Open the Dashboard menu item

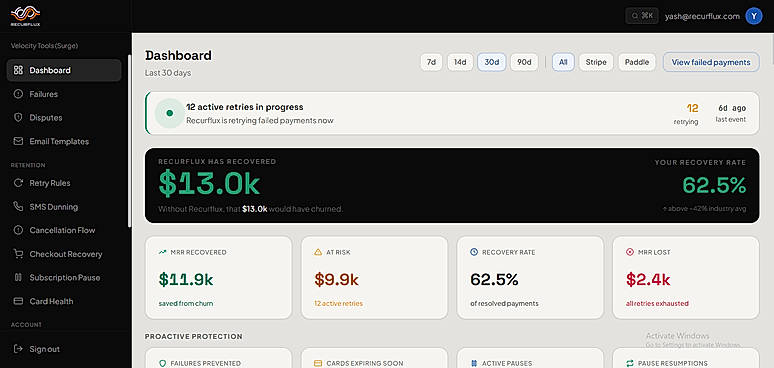(64, 70)
